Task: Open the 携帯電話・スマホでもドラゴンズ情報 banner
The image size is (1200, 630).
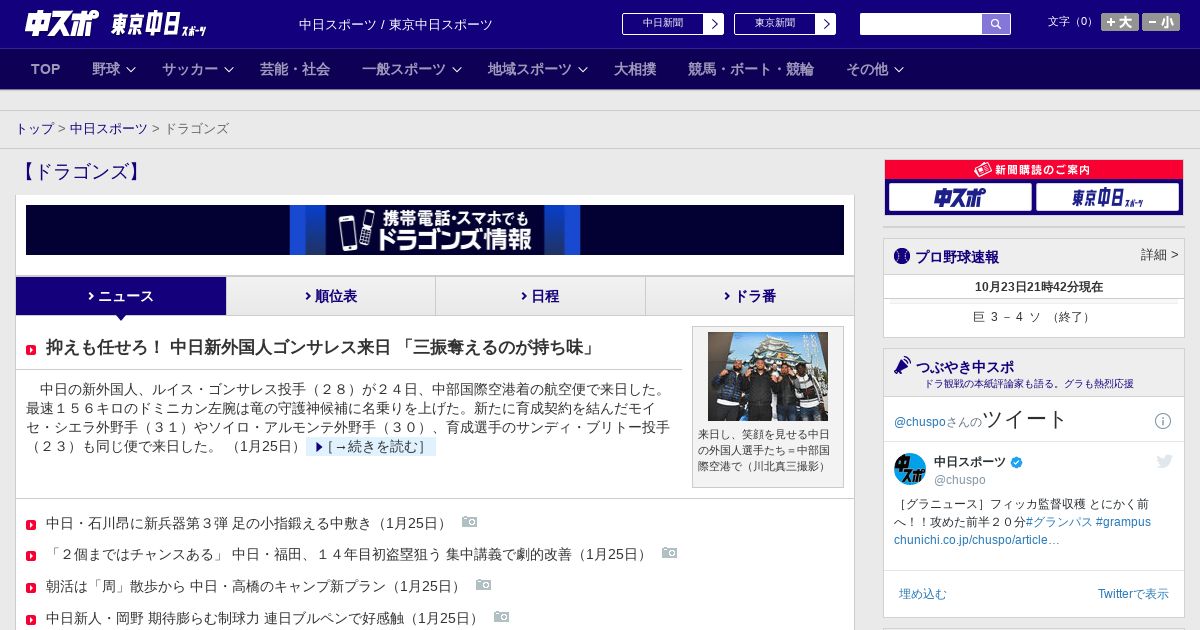Action: click(x=435, y=230)
